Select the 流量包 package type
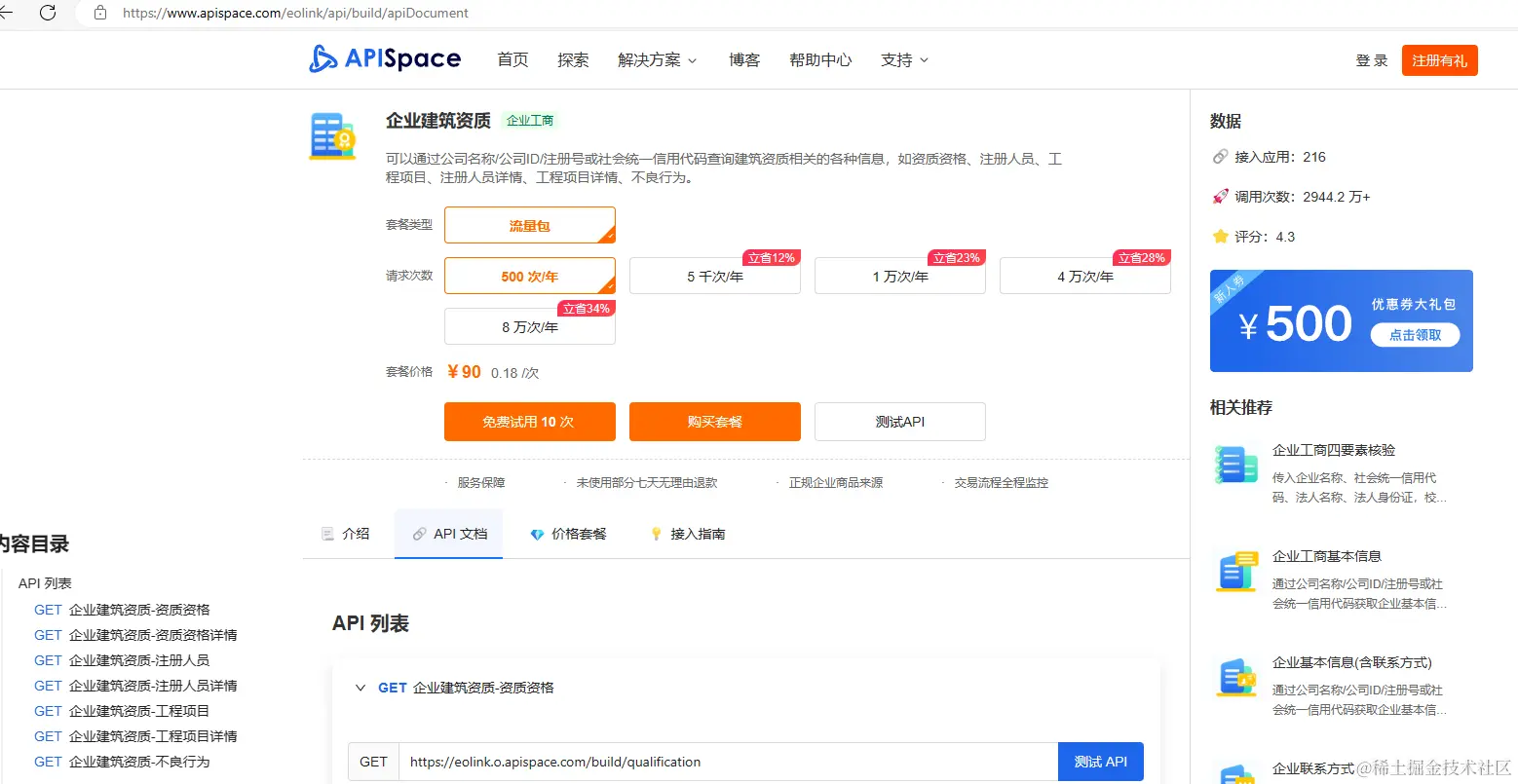Image resolution: width=1518 pixels, height=784 pixels. point(530,225)
